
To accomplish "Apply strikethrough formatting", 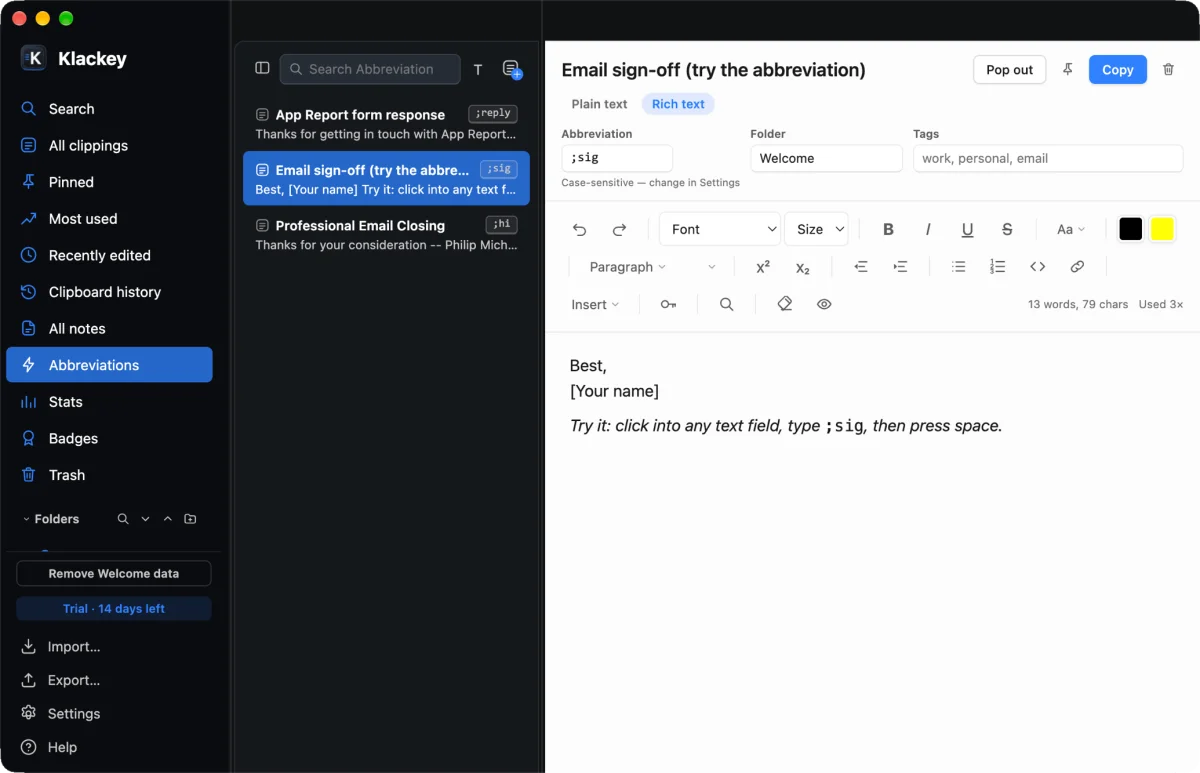I will 1007,229.
